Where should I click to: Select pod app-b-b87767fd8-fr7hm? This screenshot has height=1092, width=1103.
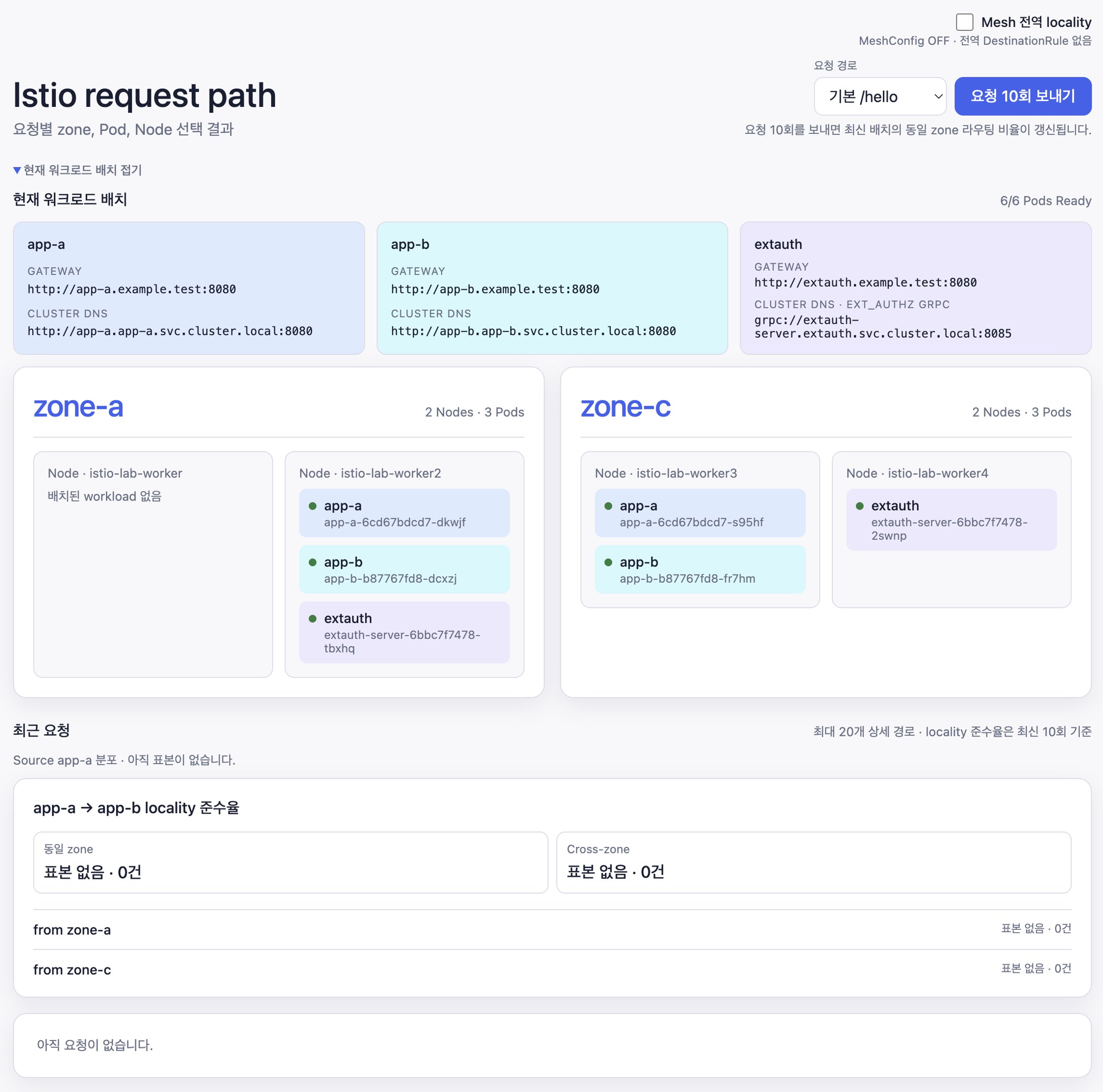point(700,569)
